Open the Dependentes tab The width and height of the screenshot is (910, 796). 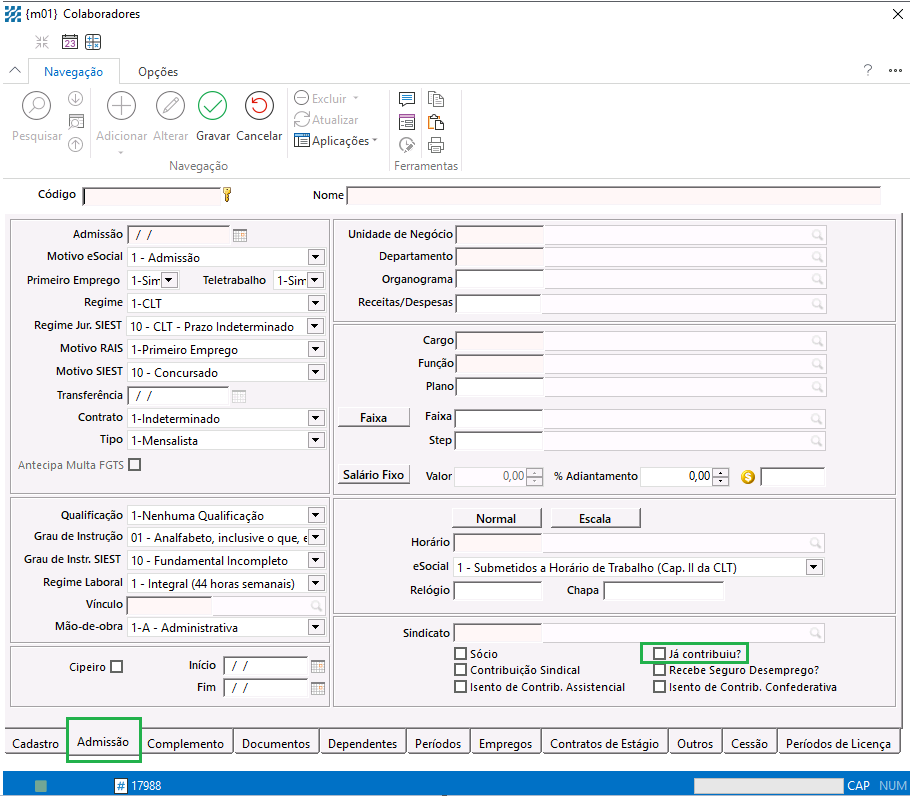tap(362, 743)
